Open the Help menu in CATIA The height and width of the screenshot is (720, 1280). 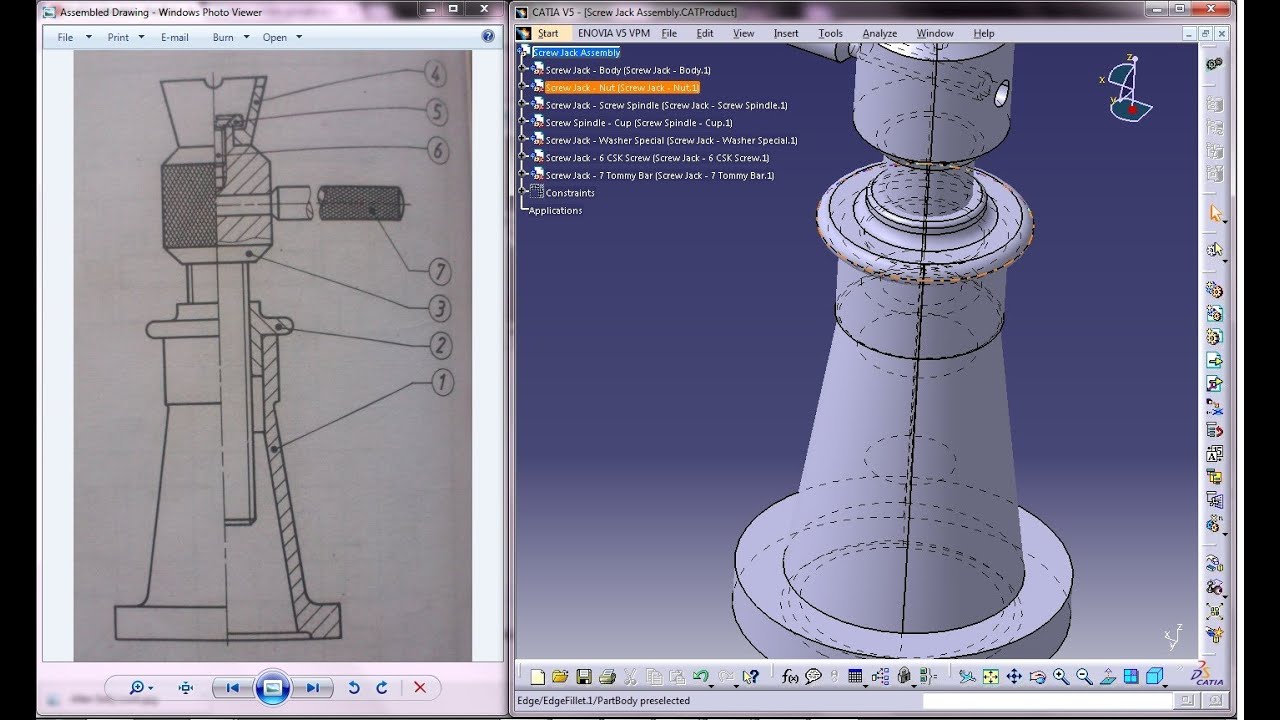tap(984, 33)
